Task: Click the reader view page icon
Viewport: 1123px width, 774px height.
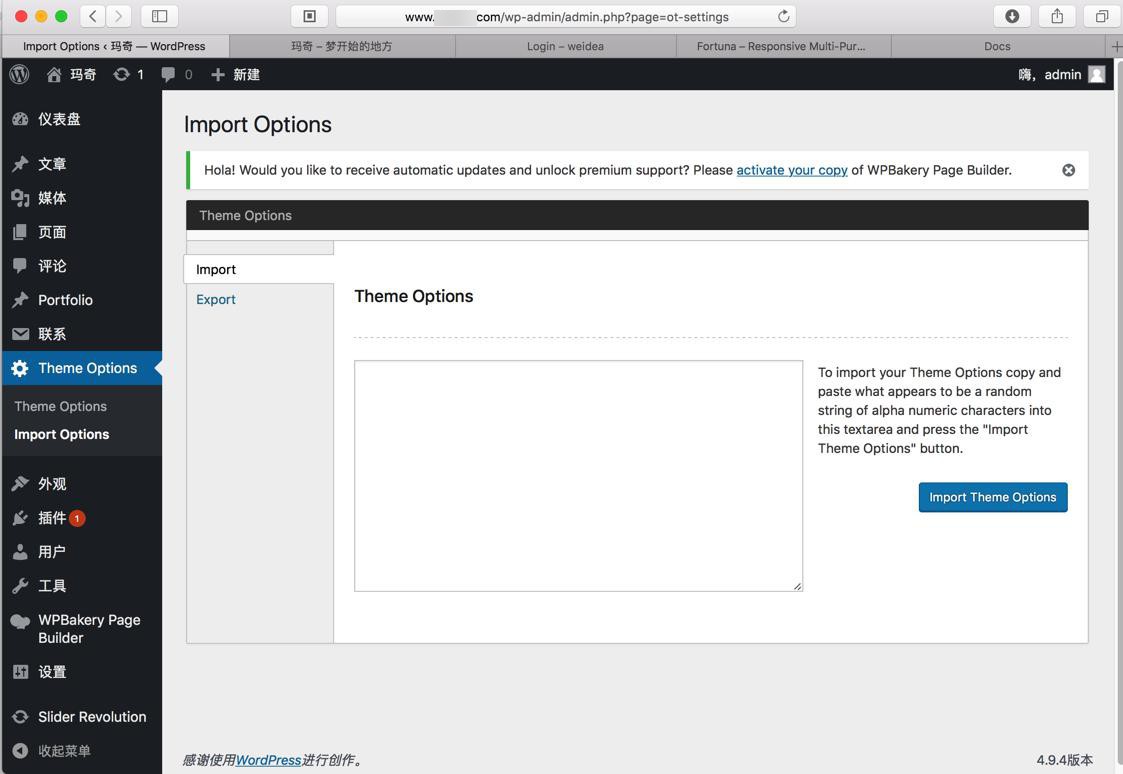Action: [309, 16]
